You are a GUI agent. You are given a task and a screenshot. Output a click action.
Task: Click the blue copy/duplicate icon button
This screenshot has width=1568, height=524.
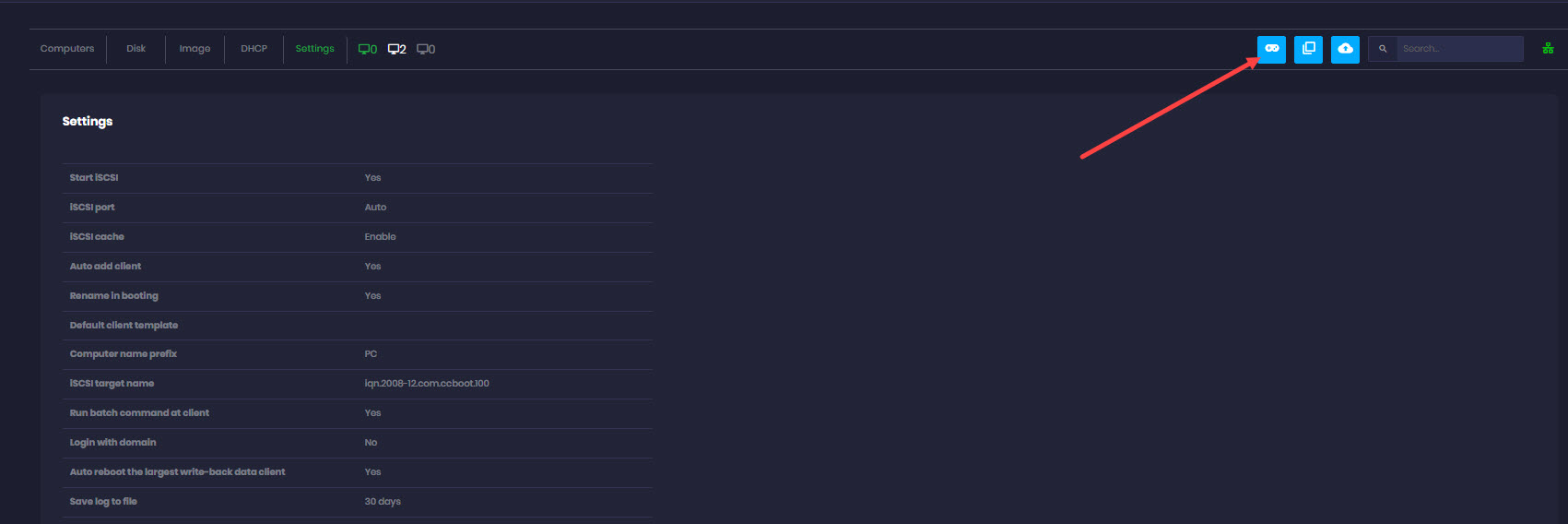click(1308, 49)
